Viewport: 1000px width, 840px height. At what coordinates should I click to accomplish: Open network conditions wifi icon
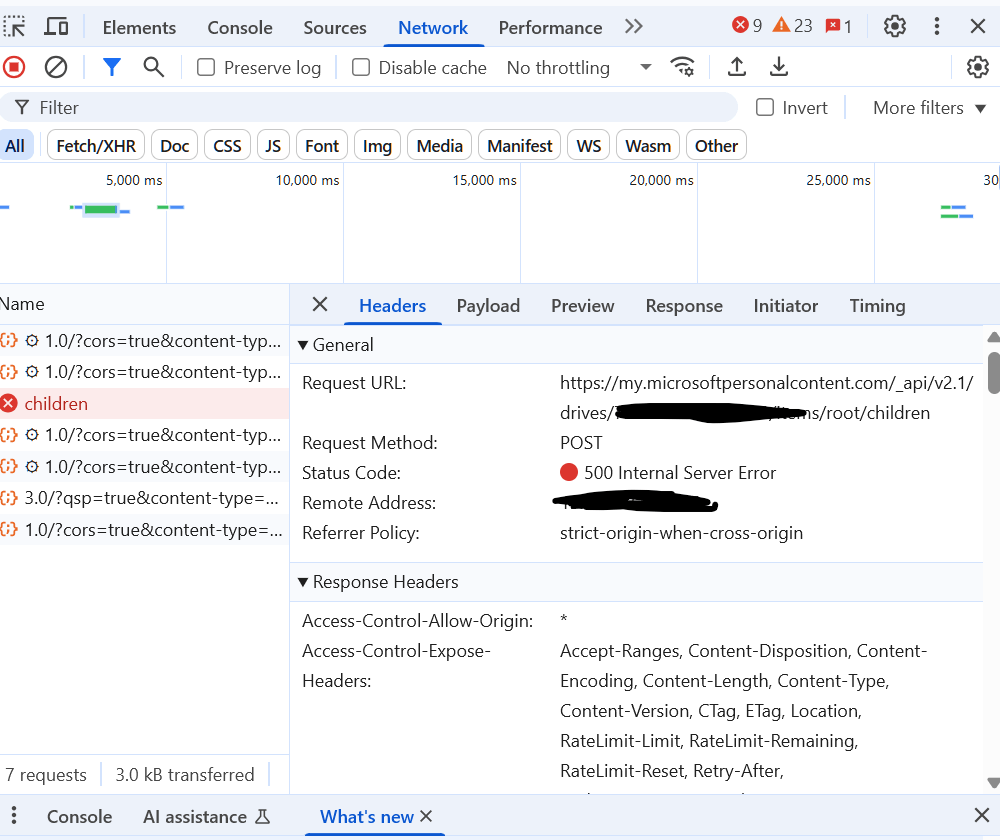[x=682, y=67]
